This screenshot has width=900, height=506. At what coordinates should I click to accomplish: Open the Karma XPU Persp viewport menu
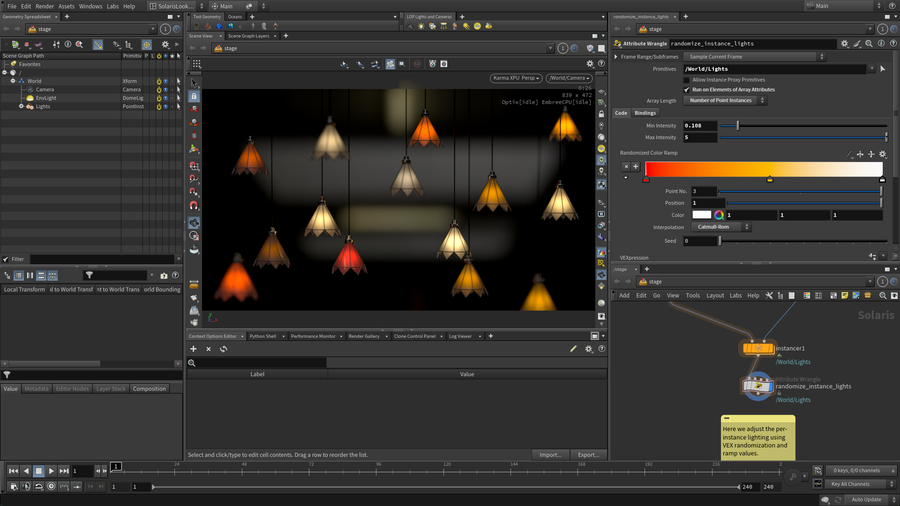(516, 78)
